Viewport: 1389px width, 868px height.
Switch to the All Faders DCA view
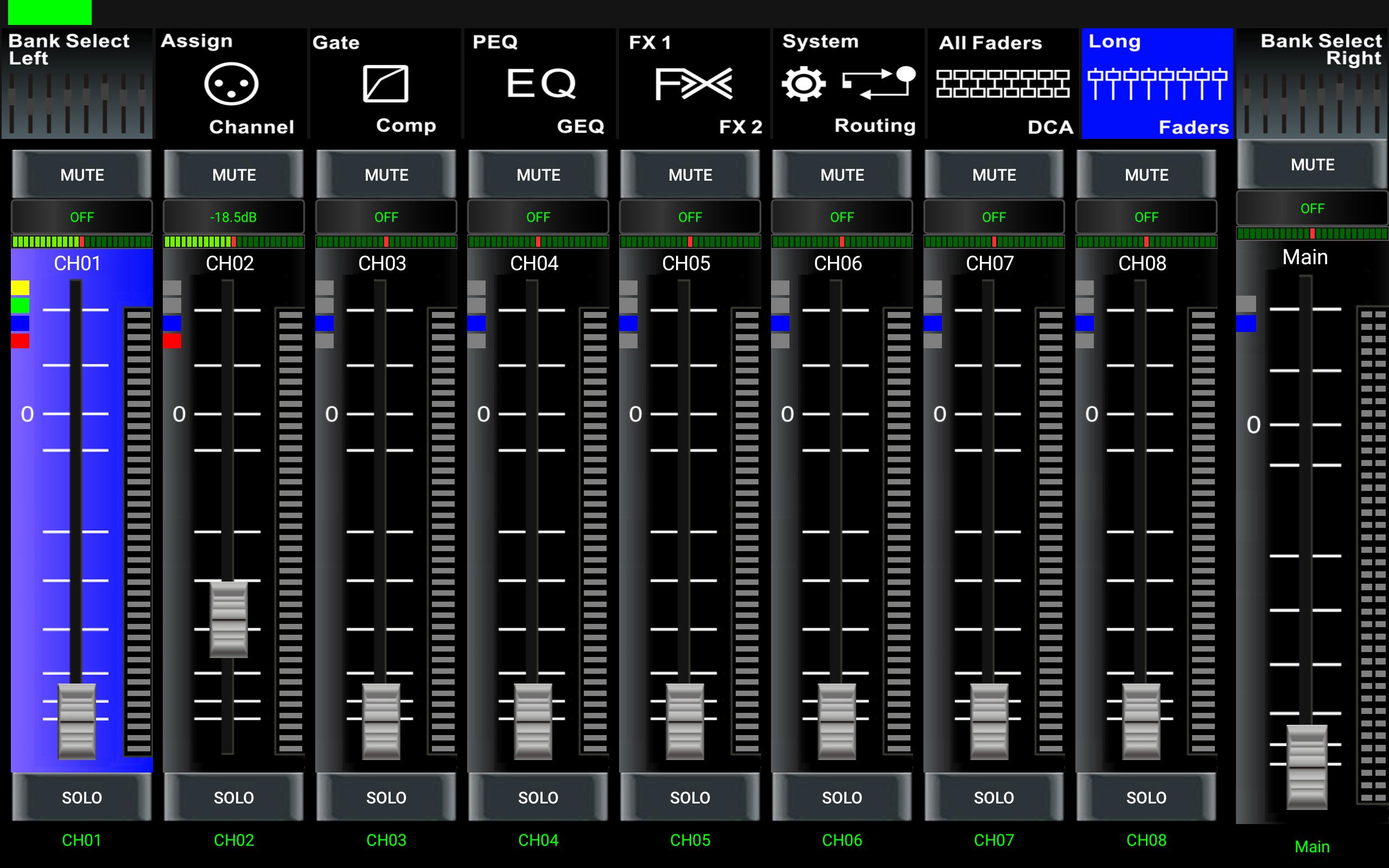click(x=1002, y=84)
